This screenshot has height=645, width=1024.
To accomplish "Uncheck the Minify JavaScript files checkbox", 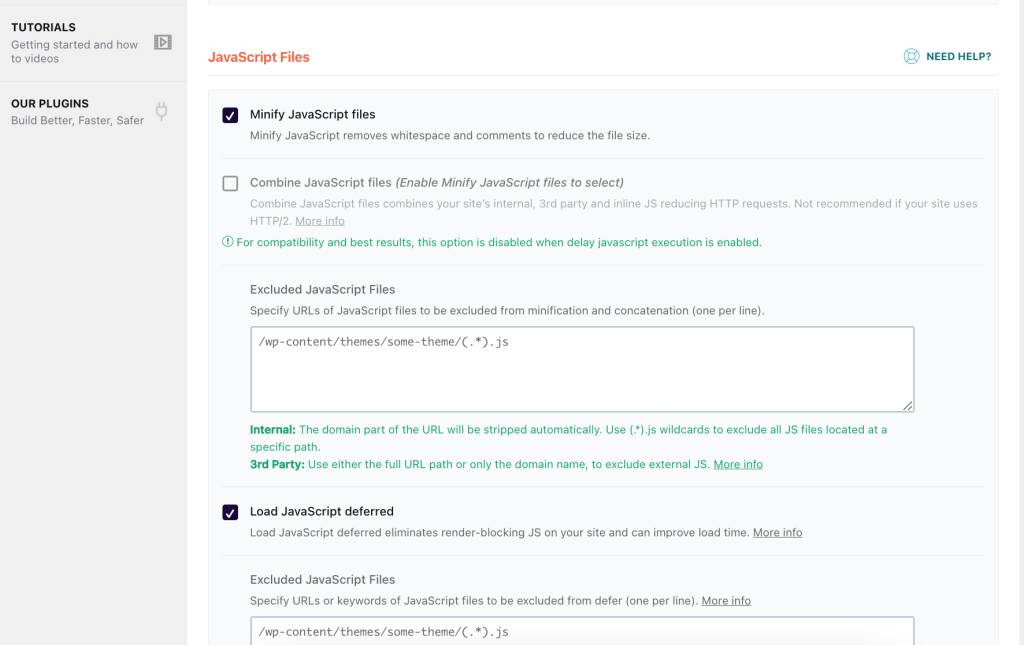I will click(x=230, y=115).
